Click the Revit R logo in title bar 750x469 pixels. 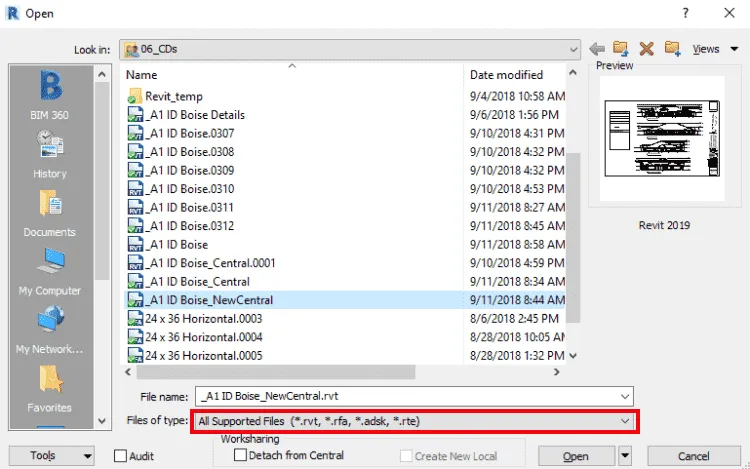[12, 13]
